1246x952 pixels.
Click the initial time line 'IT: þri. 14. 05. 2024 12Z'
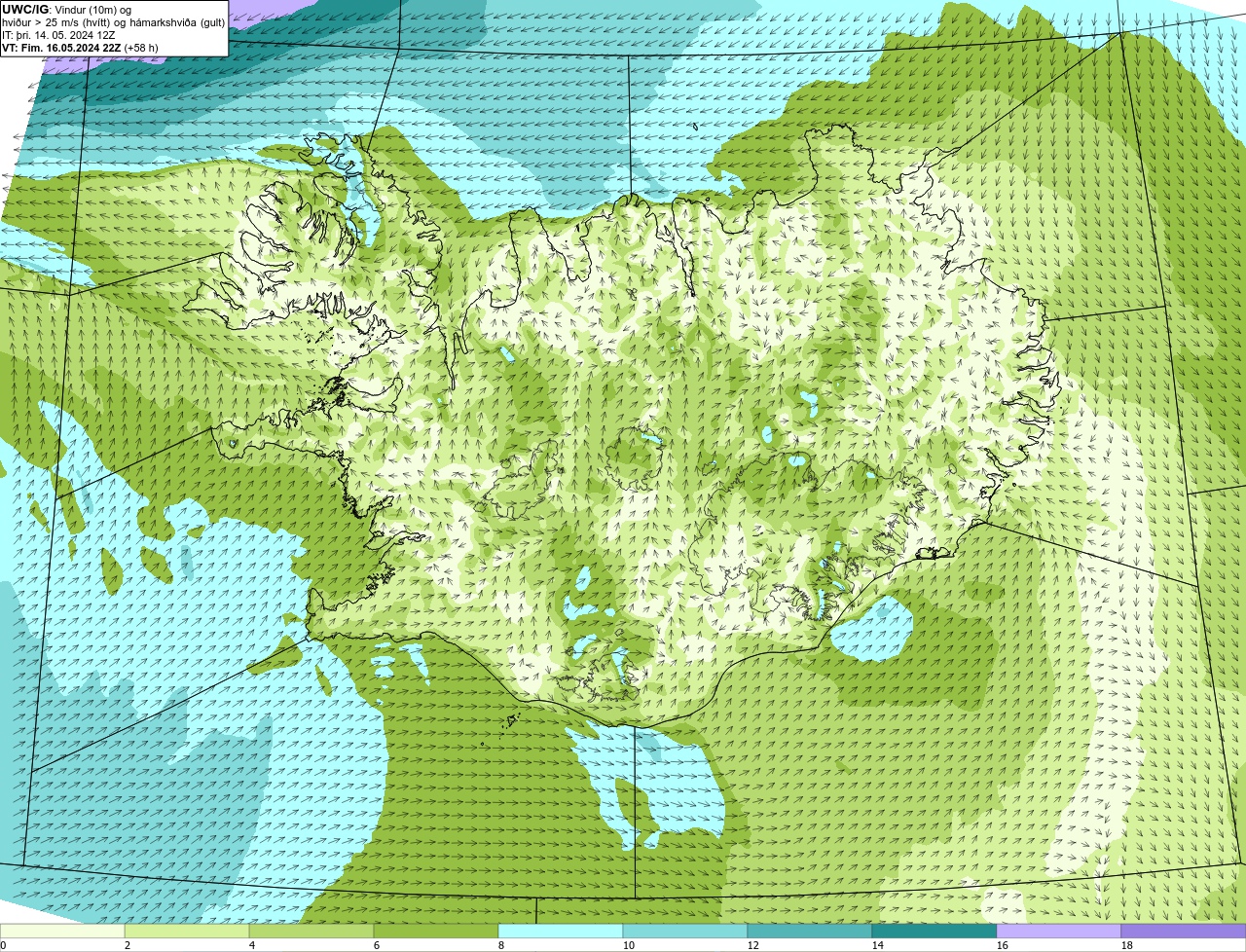(59, 35)
